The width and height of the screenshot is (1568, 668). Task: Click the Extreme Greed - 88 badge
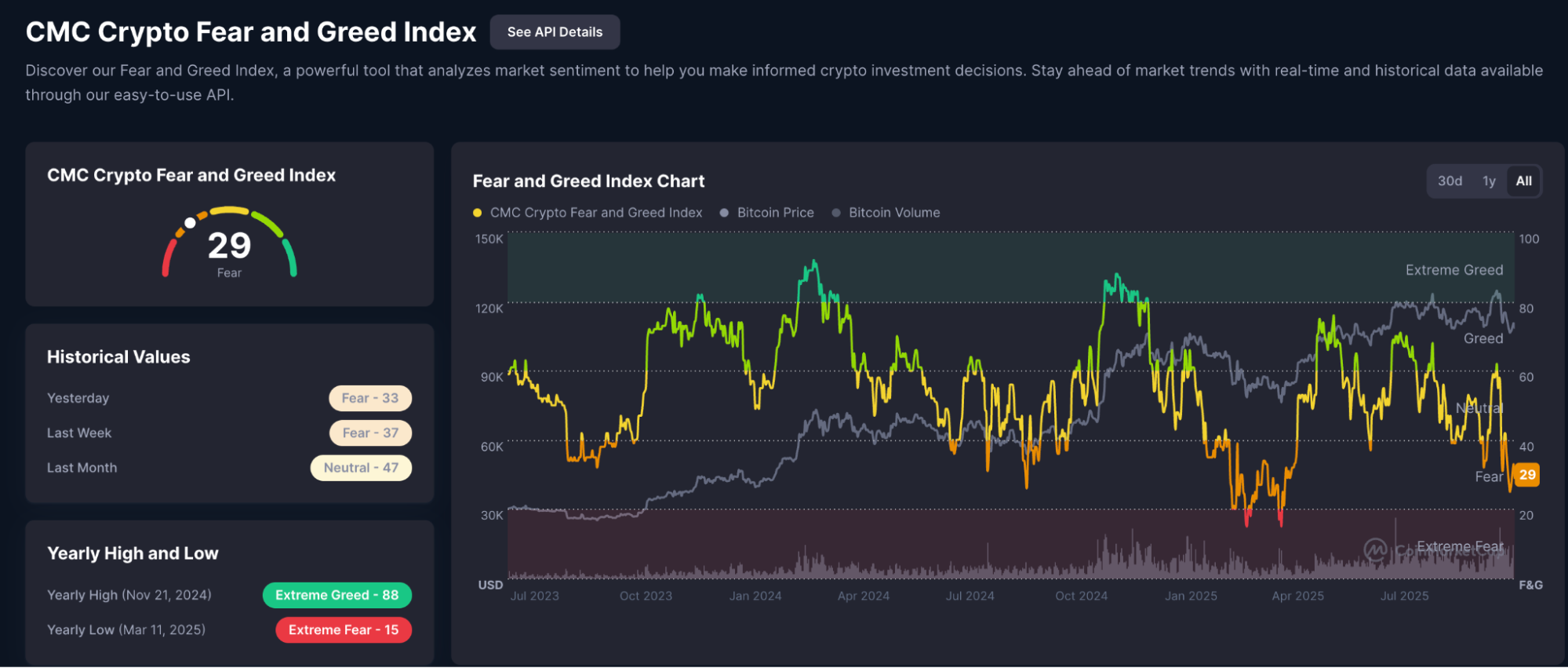coord(337,595)
